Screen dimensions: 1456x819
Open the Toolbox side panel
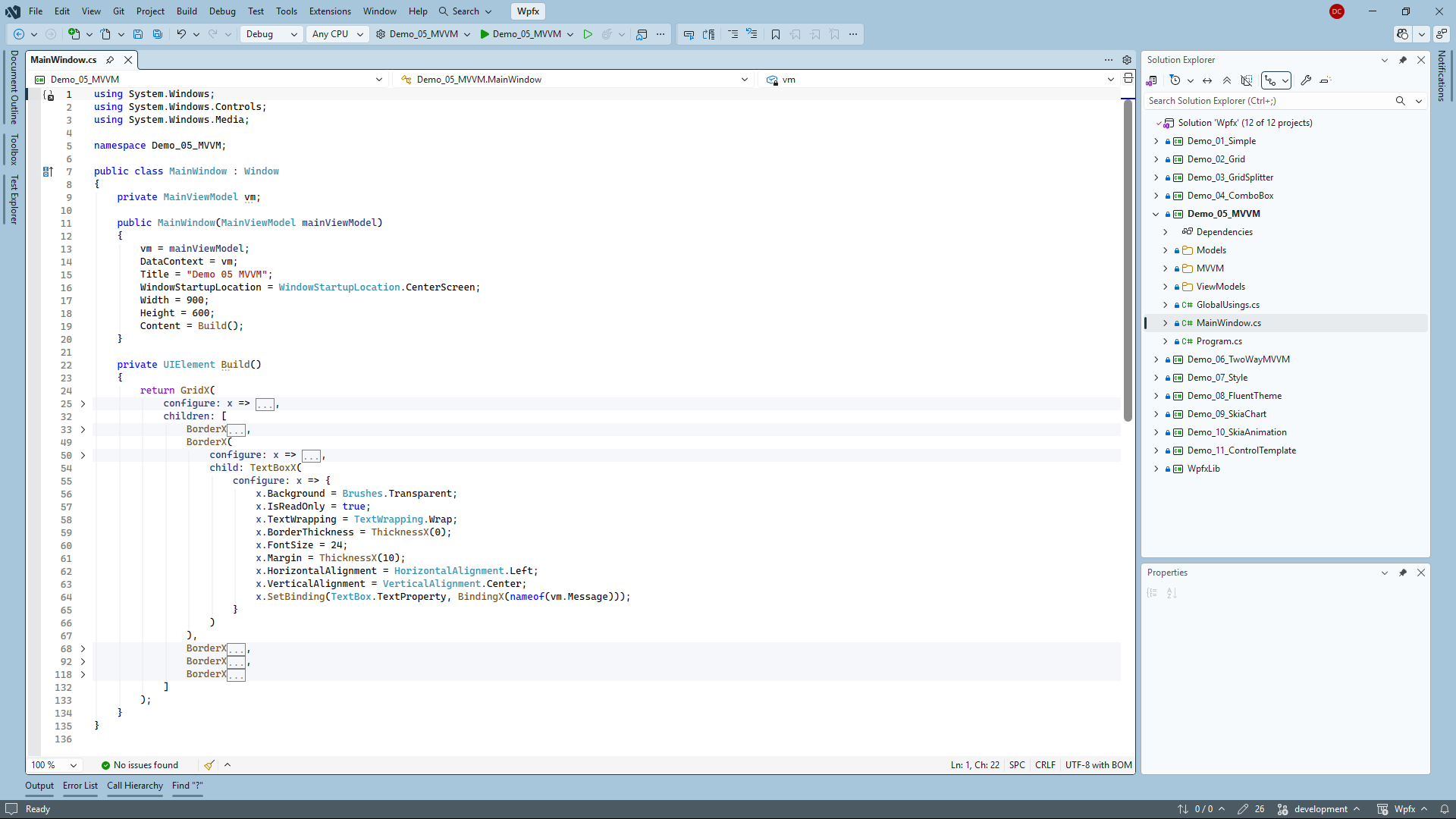pos(14,149)
